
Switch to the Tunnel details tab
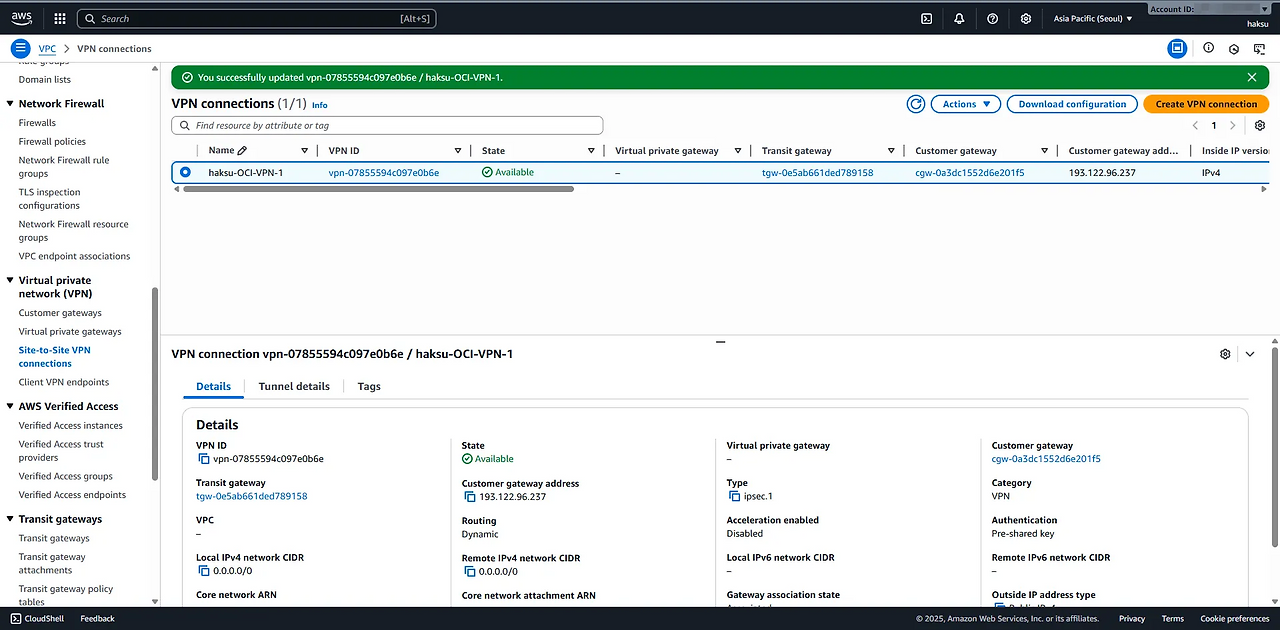[x=294, y=386]
